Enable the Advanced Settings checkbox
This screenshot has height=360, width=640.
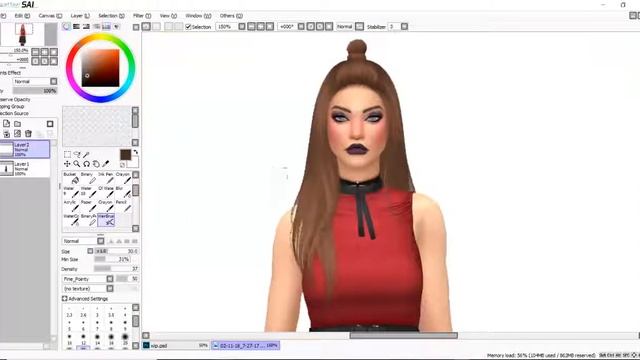64,299
